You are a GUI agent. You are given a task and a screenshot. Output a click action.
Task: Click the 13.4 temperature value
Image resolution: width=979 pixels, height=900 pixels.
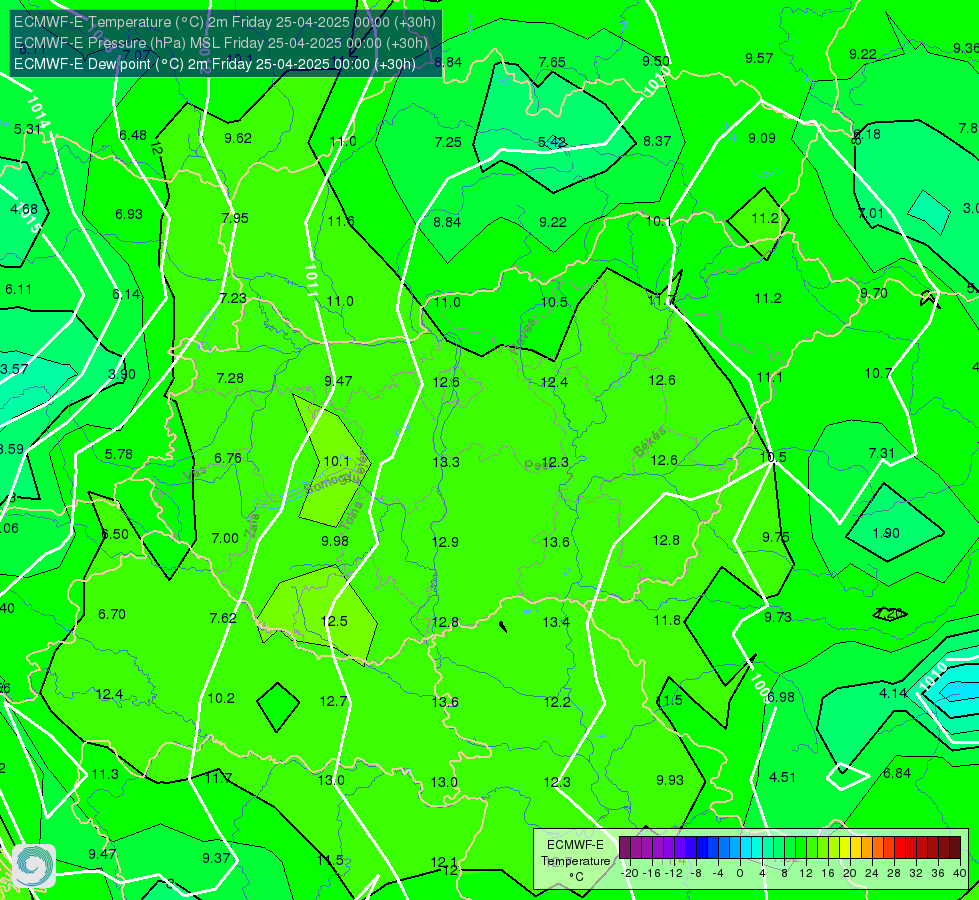(556, 622)
